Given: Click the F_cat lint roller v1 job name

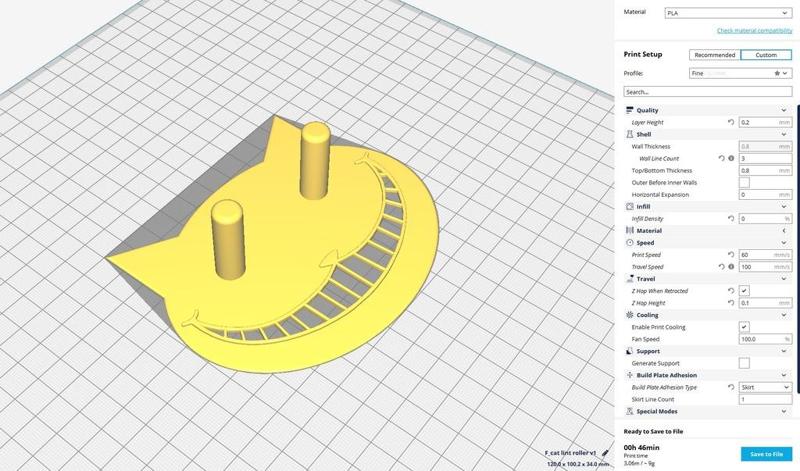Looking at the screenshot, I should coord(570,453).
